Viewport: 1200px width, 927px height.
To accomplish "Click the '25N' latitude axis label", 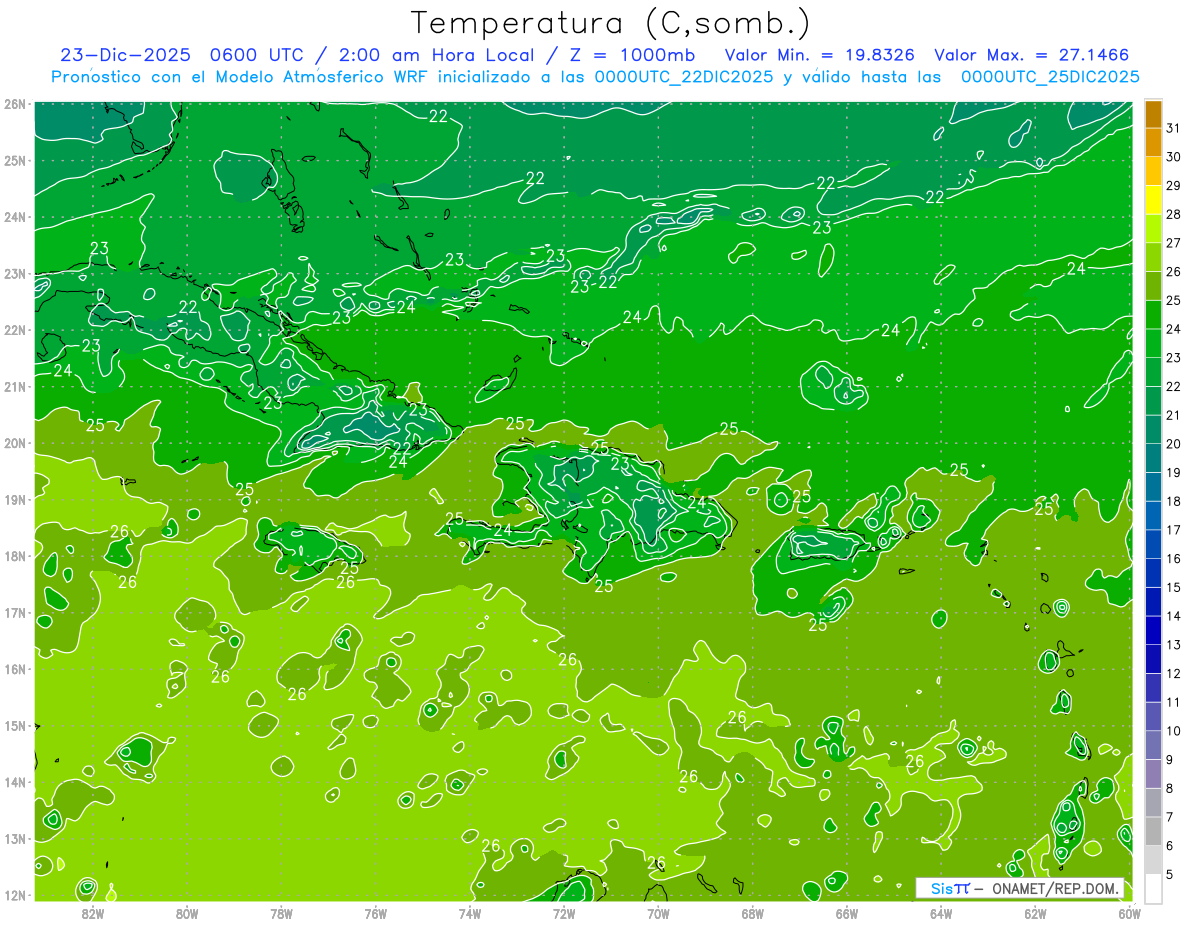I will click(15, 160).
